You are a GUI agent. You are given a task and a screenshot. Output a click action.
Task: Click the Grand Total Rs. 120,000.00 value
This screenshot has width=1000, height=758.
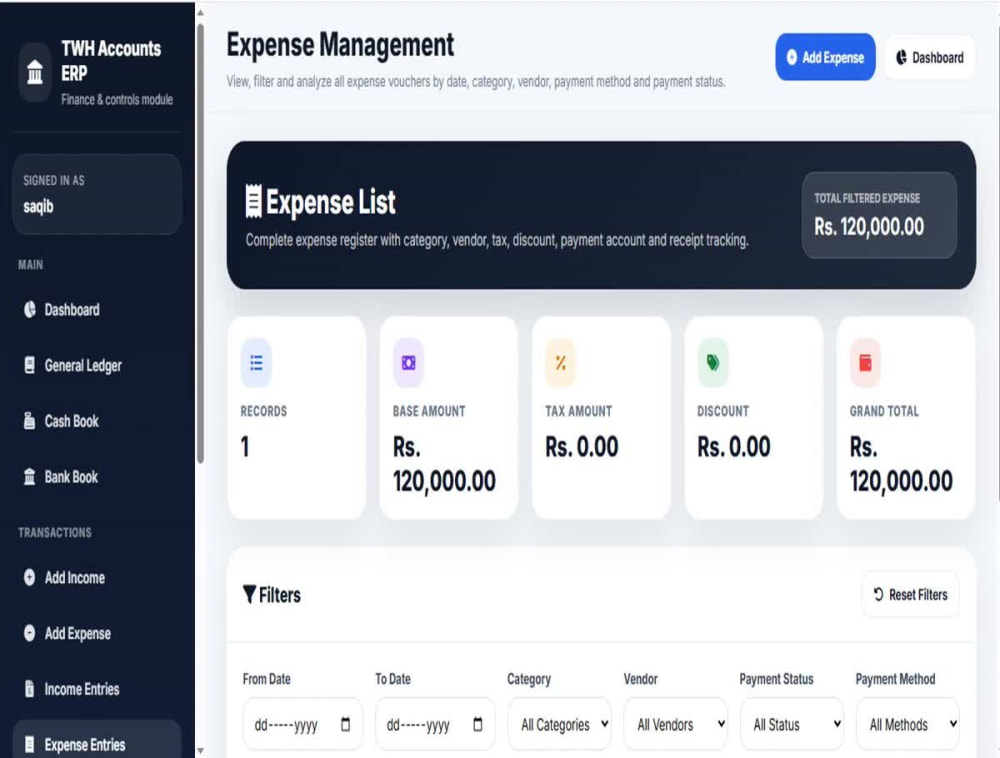pyautogui.click(x=901, y=463)
